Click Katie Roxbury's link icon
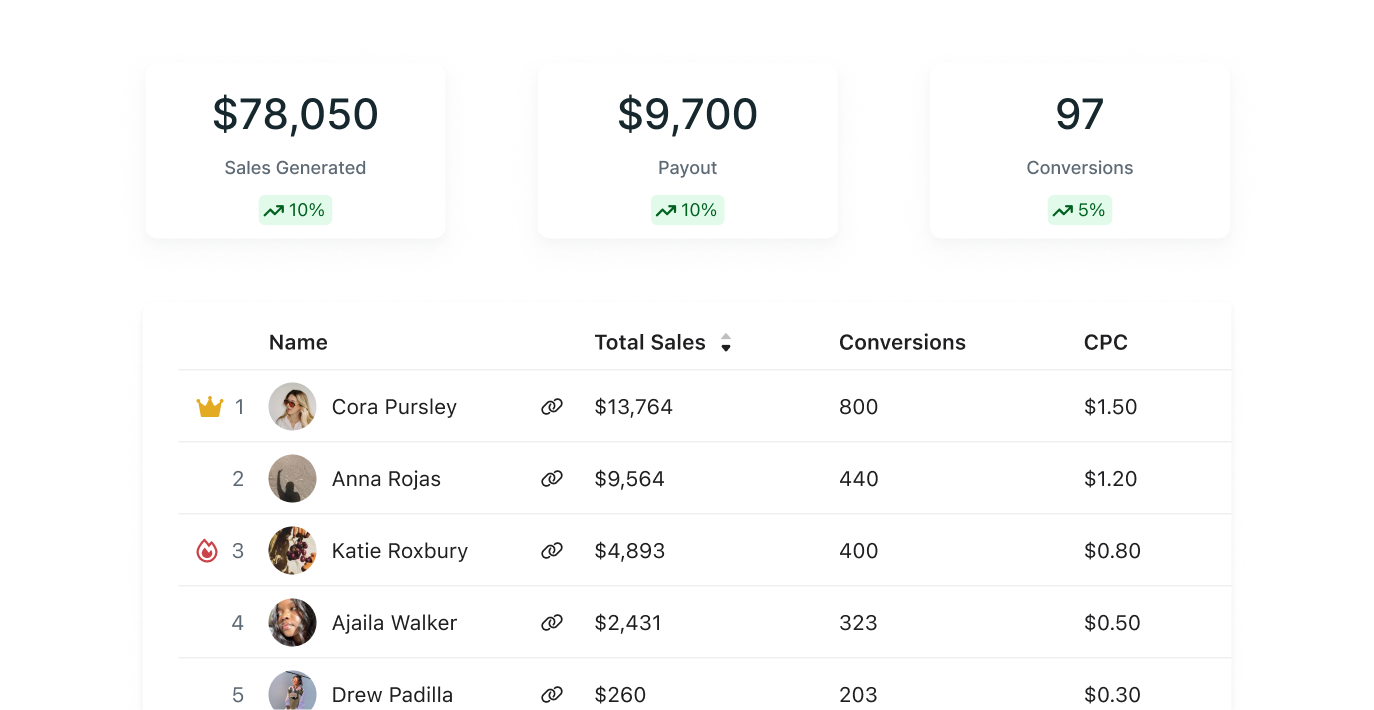The height and width of the screenshot is (710, 1374). tap(552, 551)
